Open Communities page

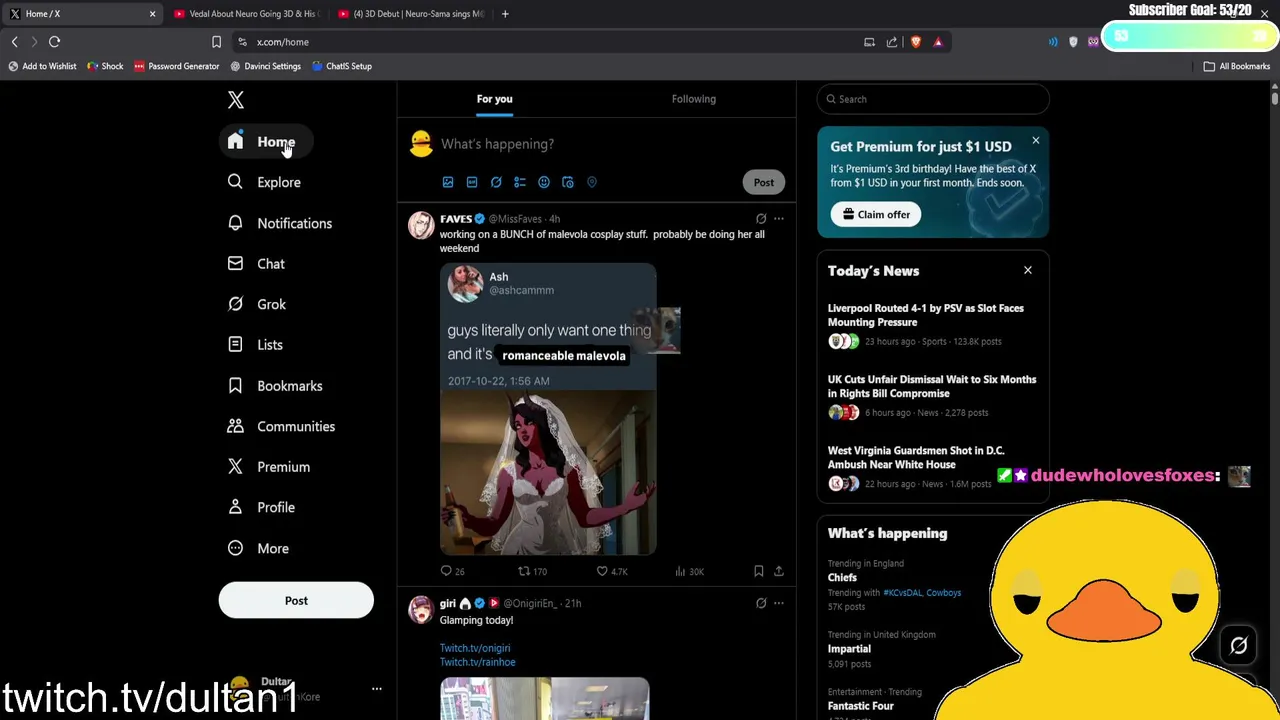(x=281, y=426)
